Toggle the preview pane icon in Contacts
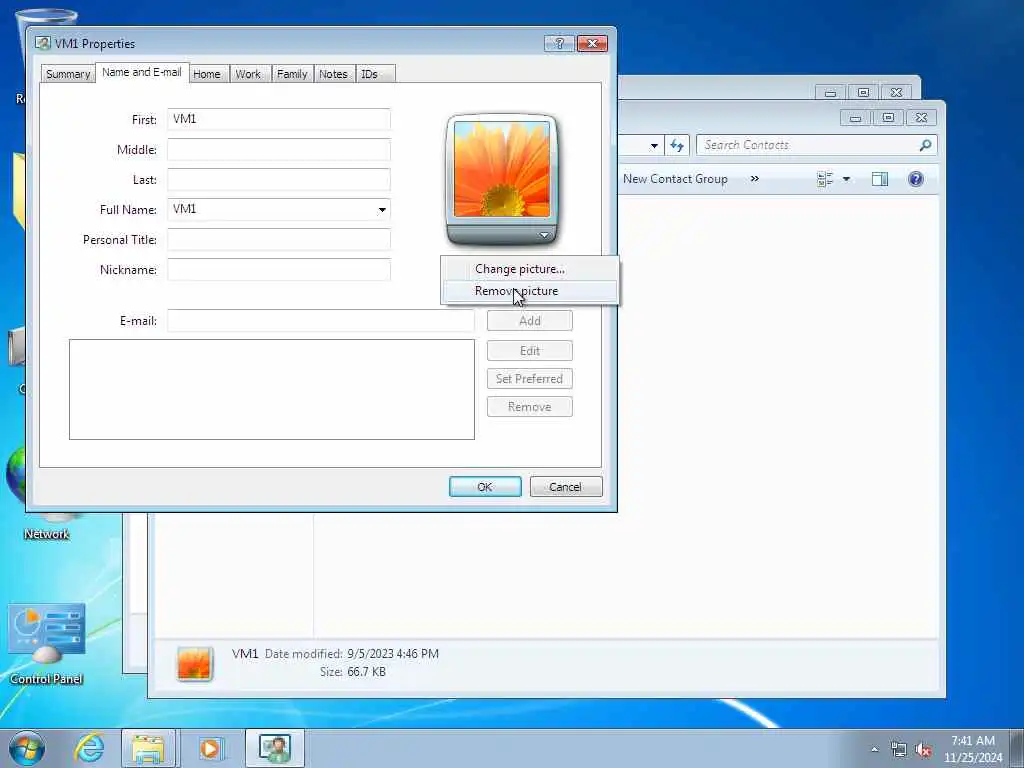 coord(880,179)
